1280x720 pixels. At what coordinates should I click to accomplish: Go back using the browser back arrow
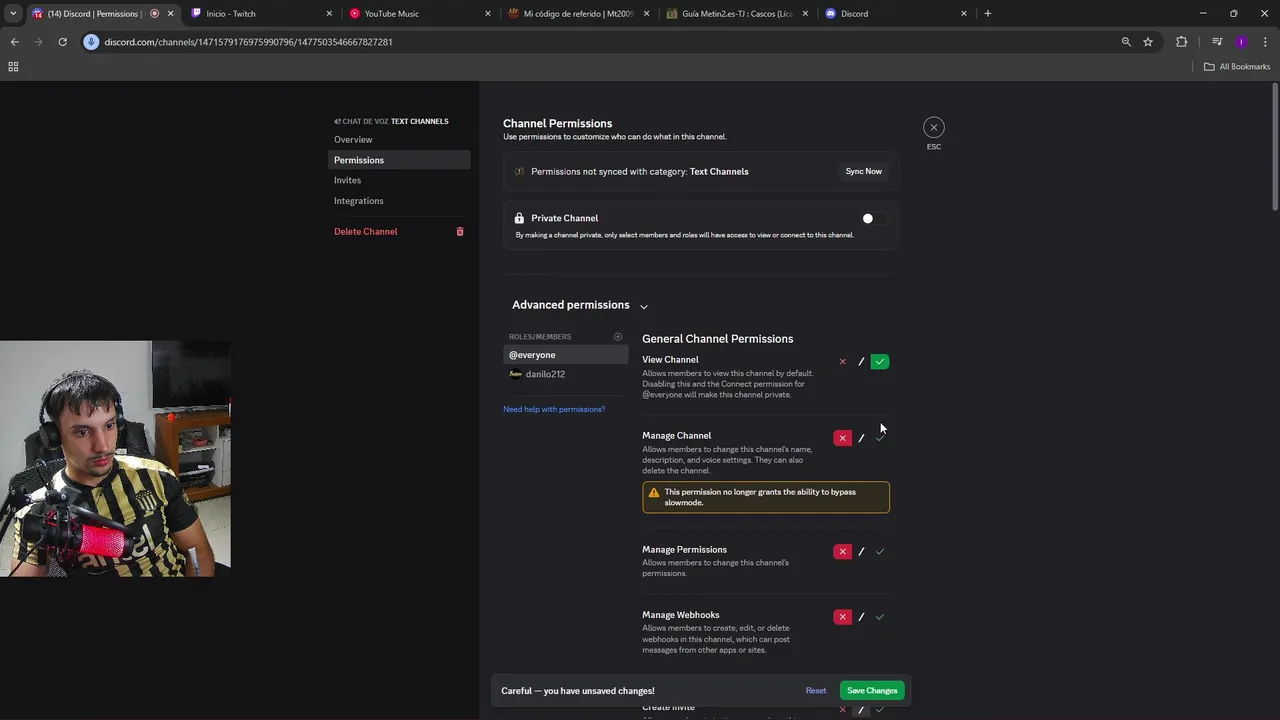(x=14, y=42)
